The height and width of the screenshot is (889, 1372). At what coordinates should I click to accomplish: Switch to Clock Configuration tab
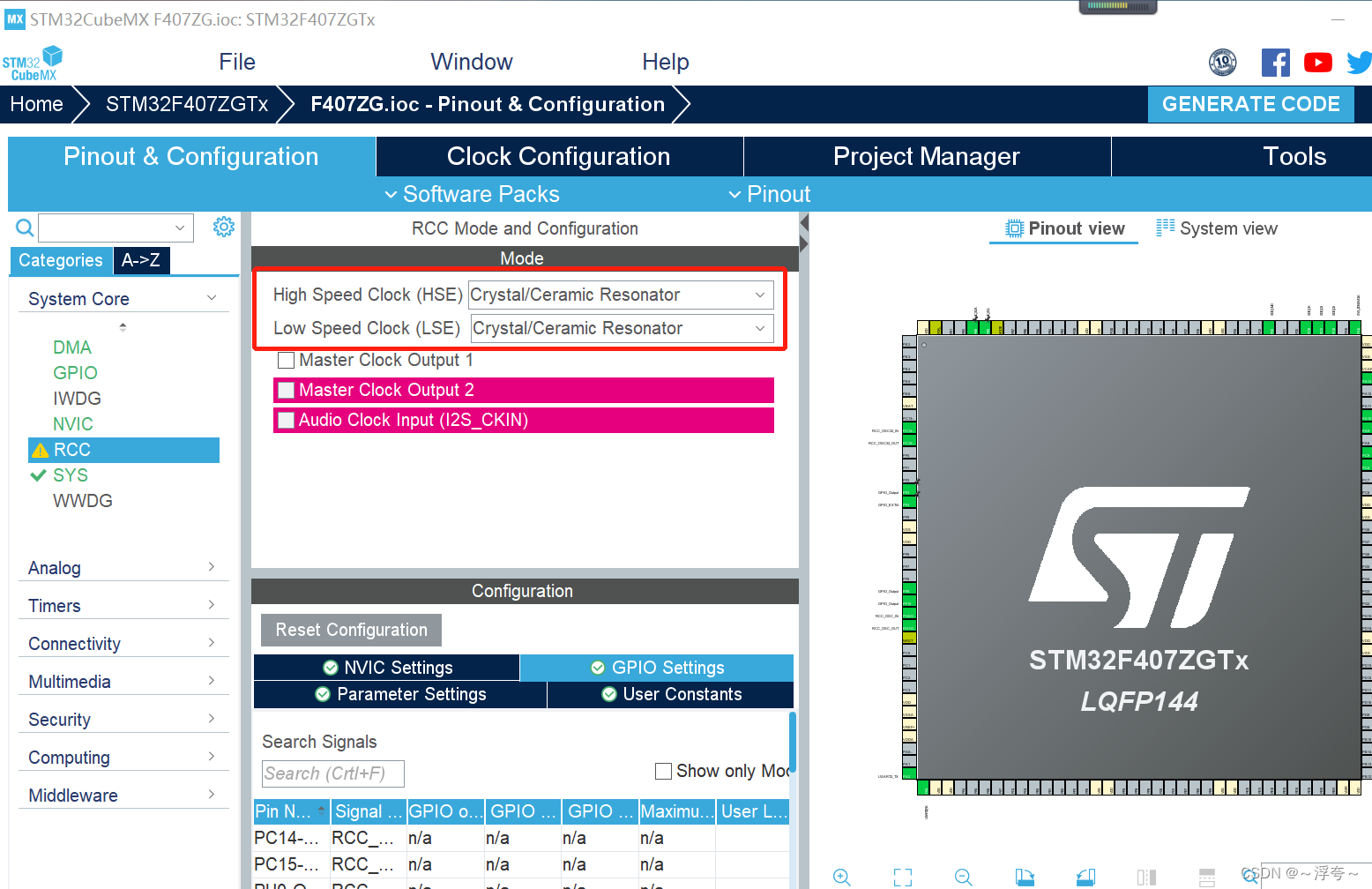click(x=559, y=156)
